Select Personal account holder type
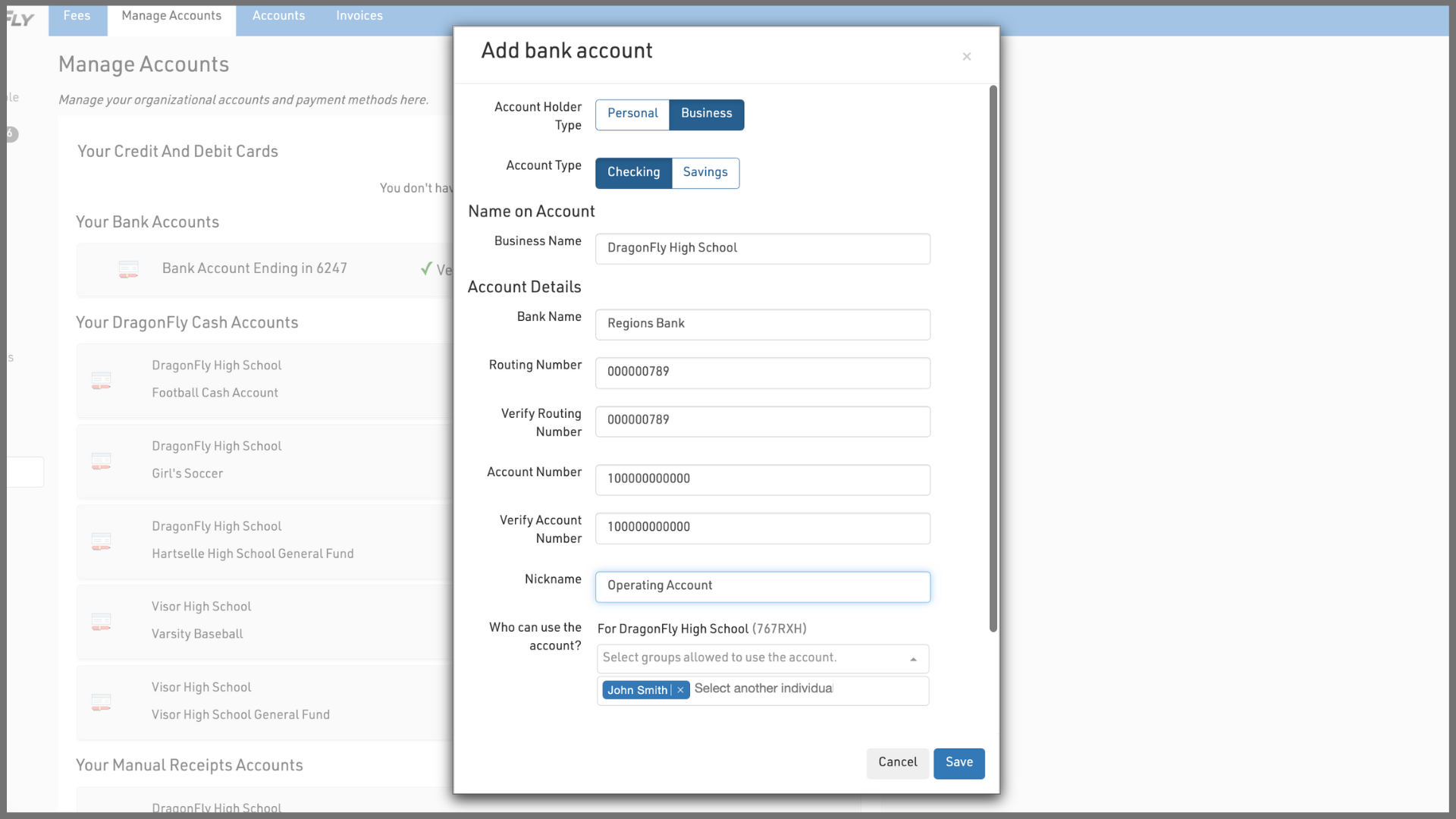Image resolution: width=1456 pixels, height=819 pixels. tap(632, 114)
